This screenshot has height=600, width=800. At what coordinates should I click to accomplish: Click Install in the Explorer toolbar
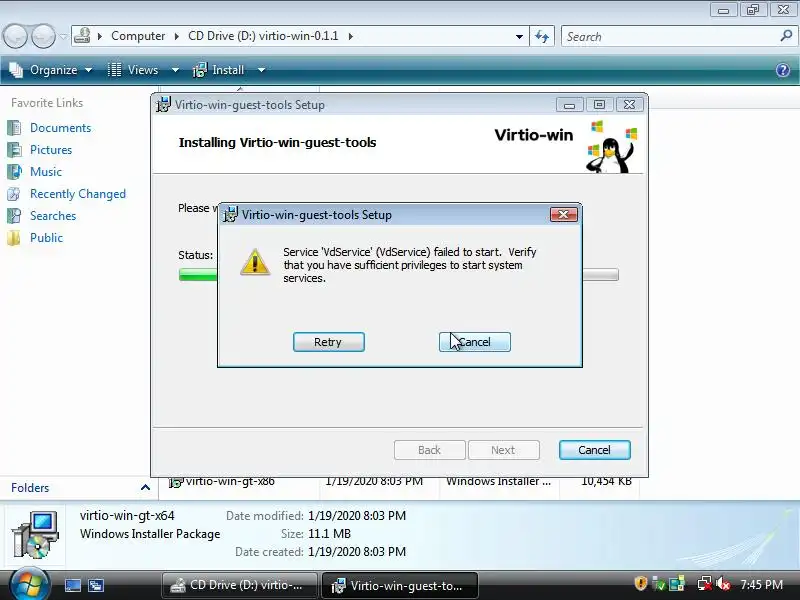tap(219, 70)
